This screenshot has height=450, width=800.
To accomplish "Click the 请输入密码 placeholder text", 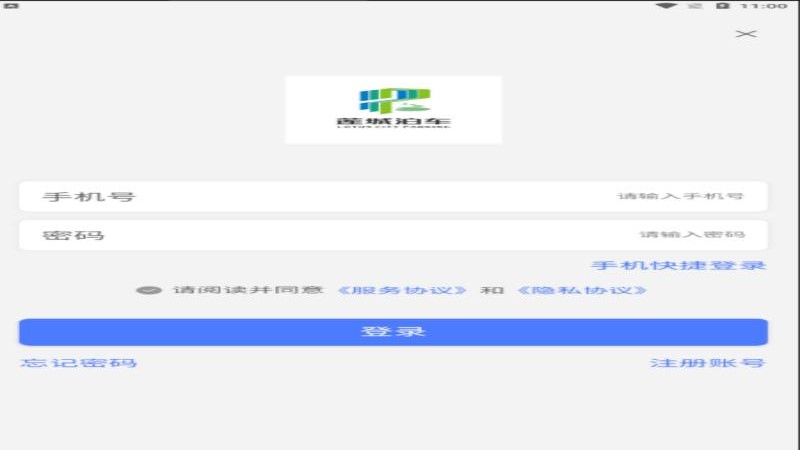I will click(x=692, y=235).
